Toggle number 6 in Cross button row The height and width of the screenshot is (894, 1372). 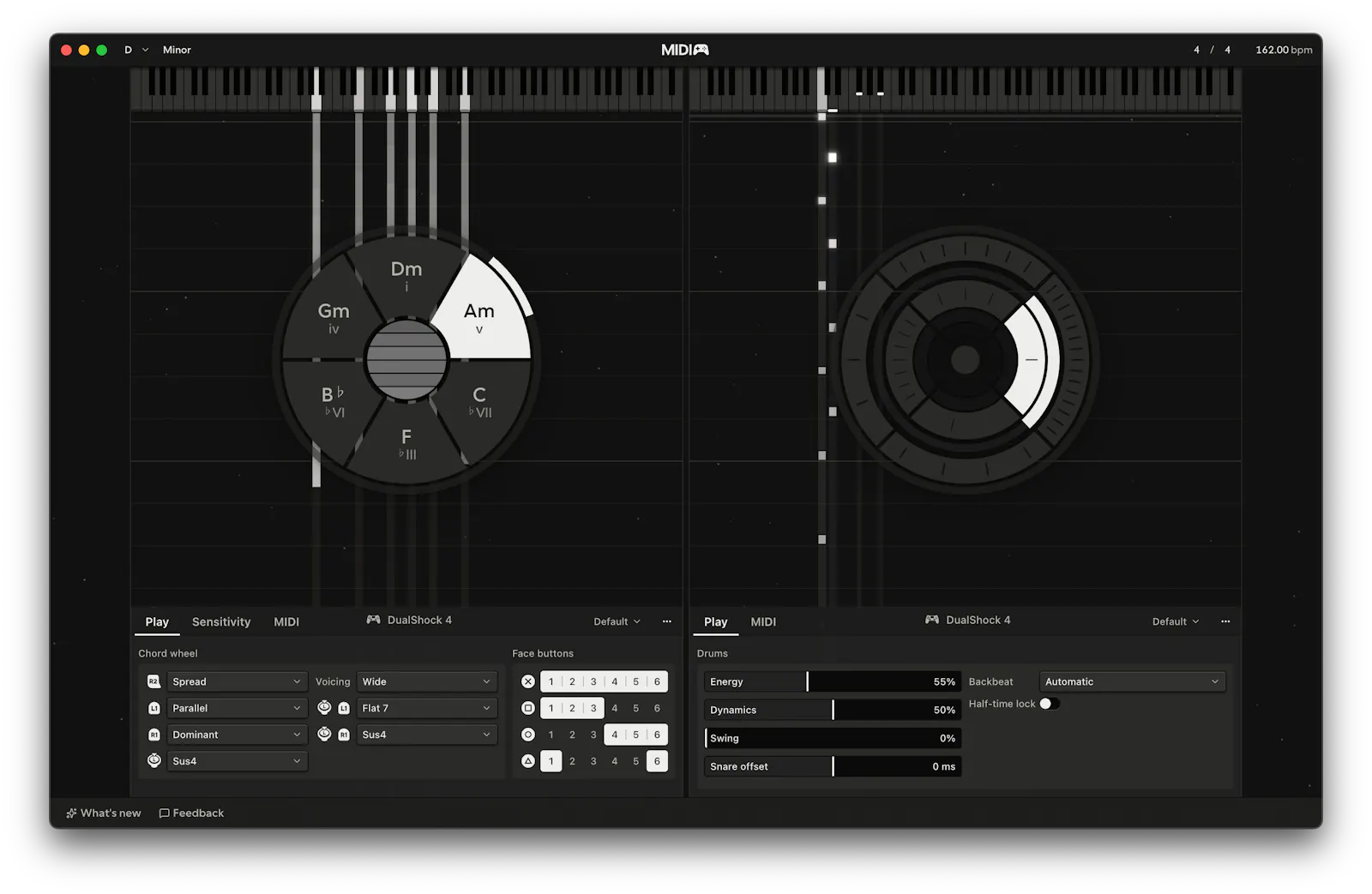(658, 681)
